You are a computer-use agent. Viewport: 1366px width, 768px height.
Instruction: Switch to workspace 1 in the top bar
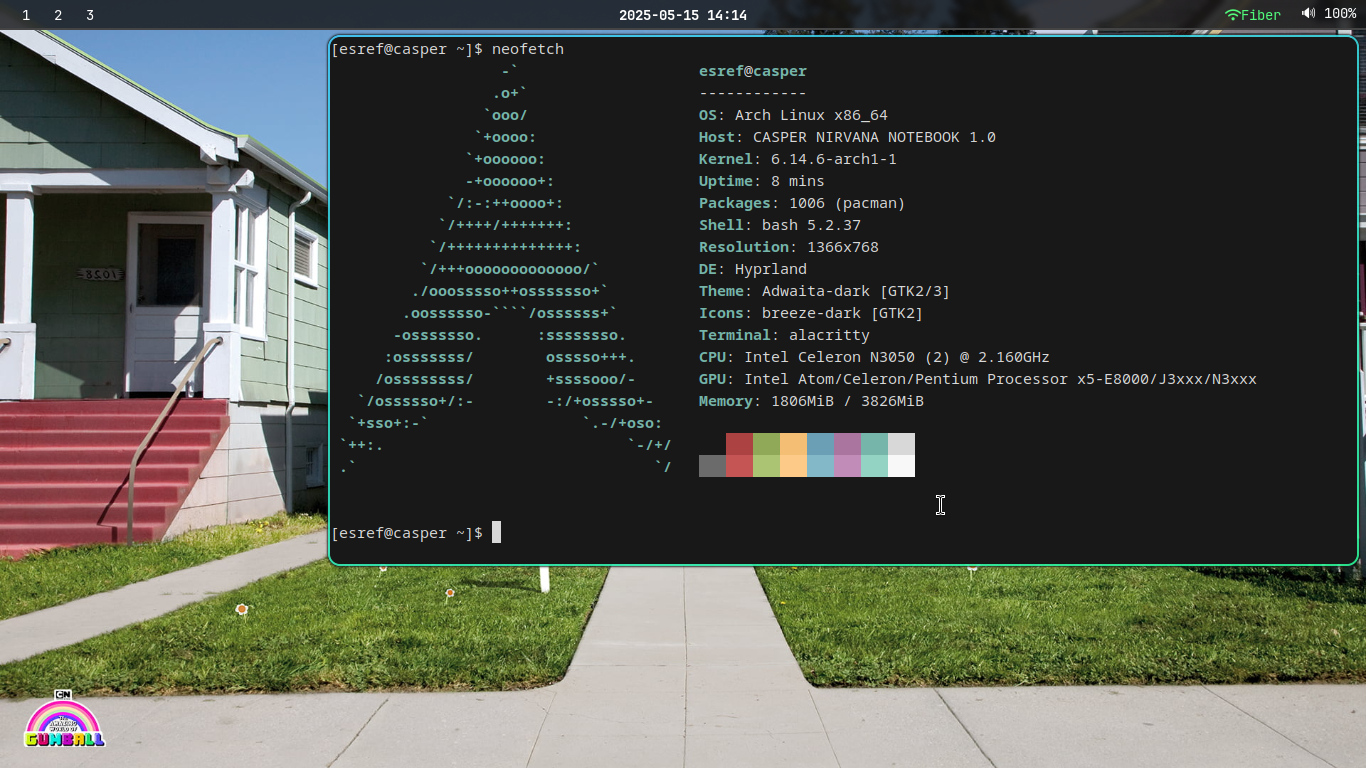coord(26,15)
